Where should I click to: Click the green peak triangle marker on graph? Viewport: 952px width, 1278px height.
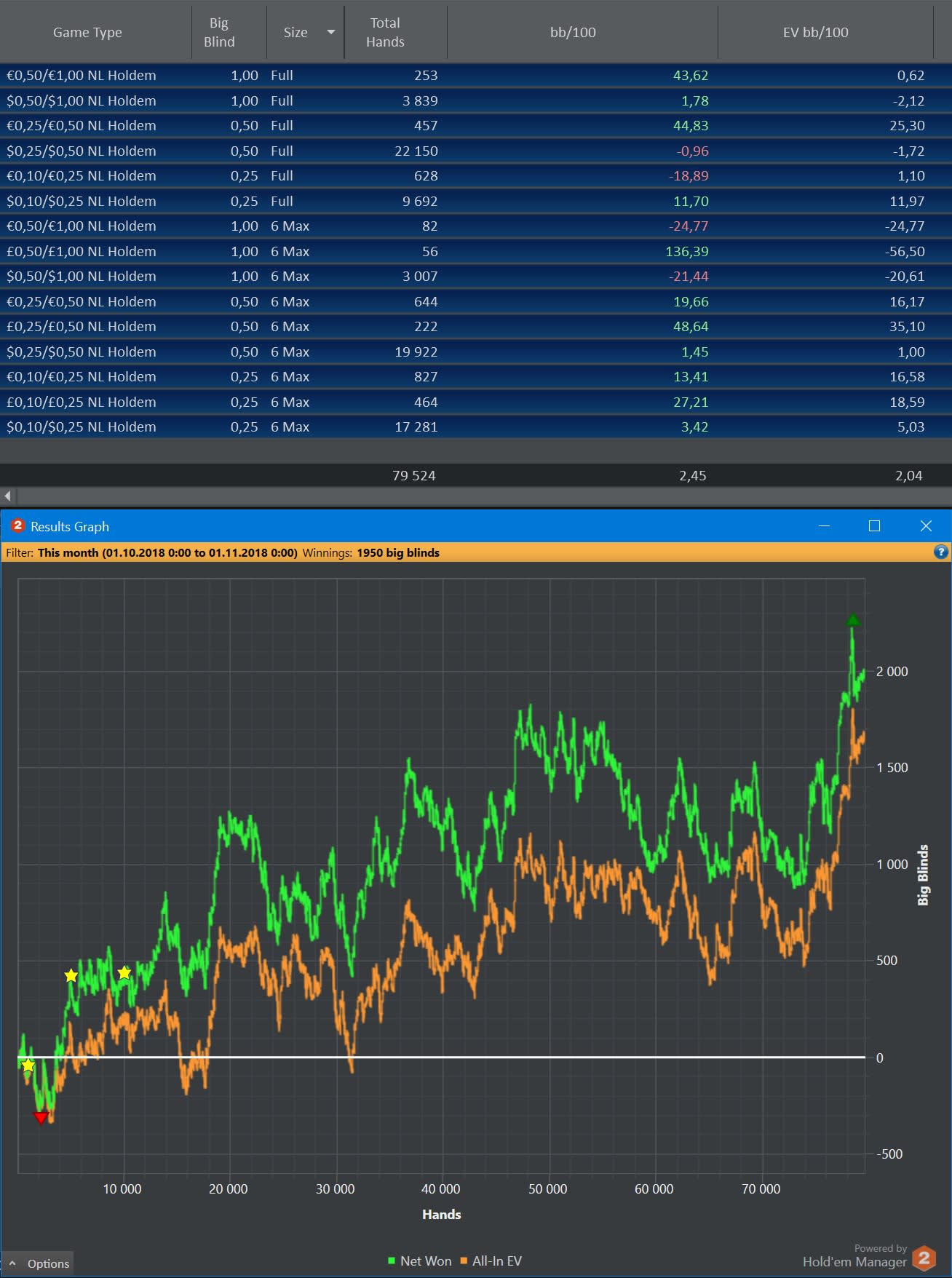[853, 620]
